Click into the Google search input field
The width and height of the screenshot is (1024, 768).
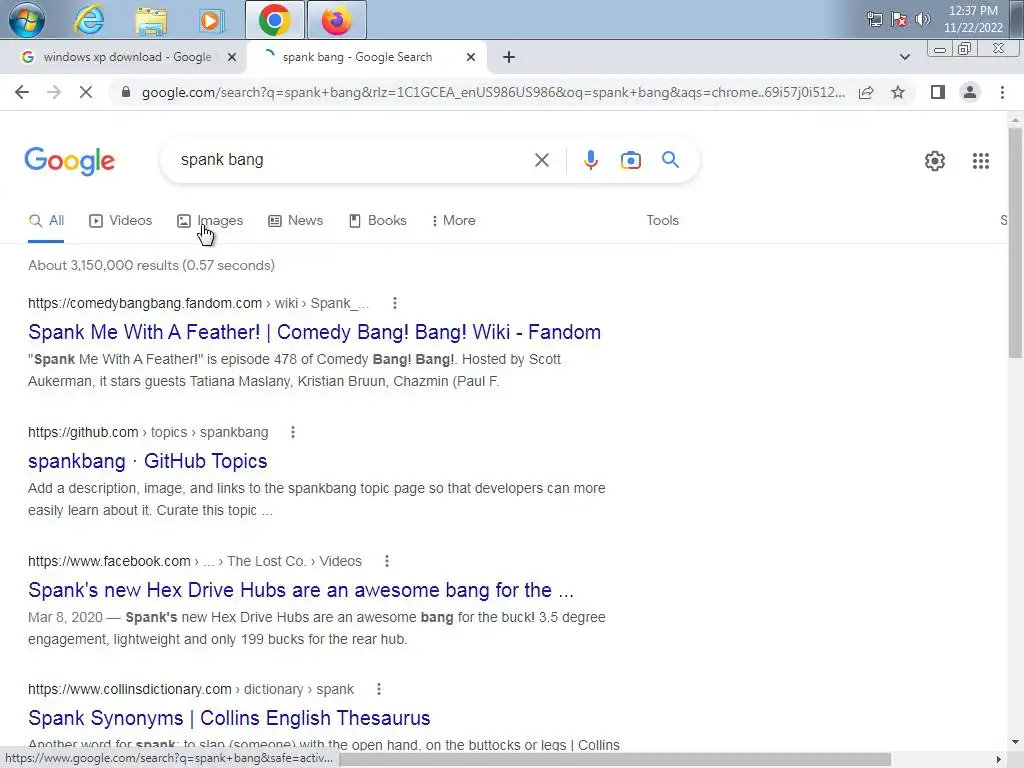[x=353, y=160]
